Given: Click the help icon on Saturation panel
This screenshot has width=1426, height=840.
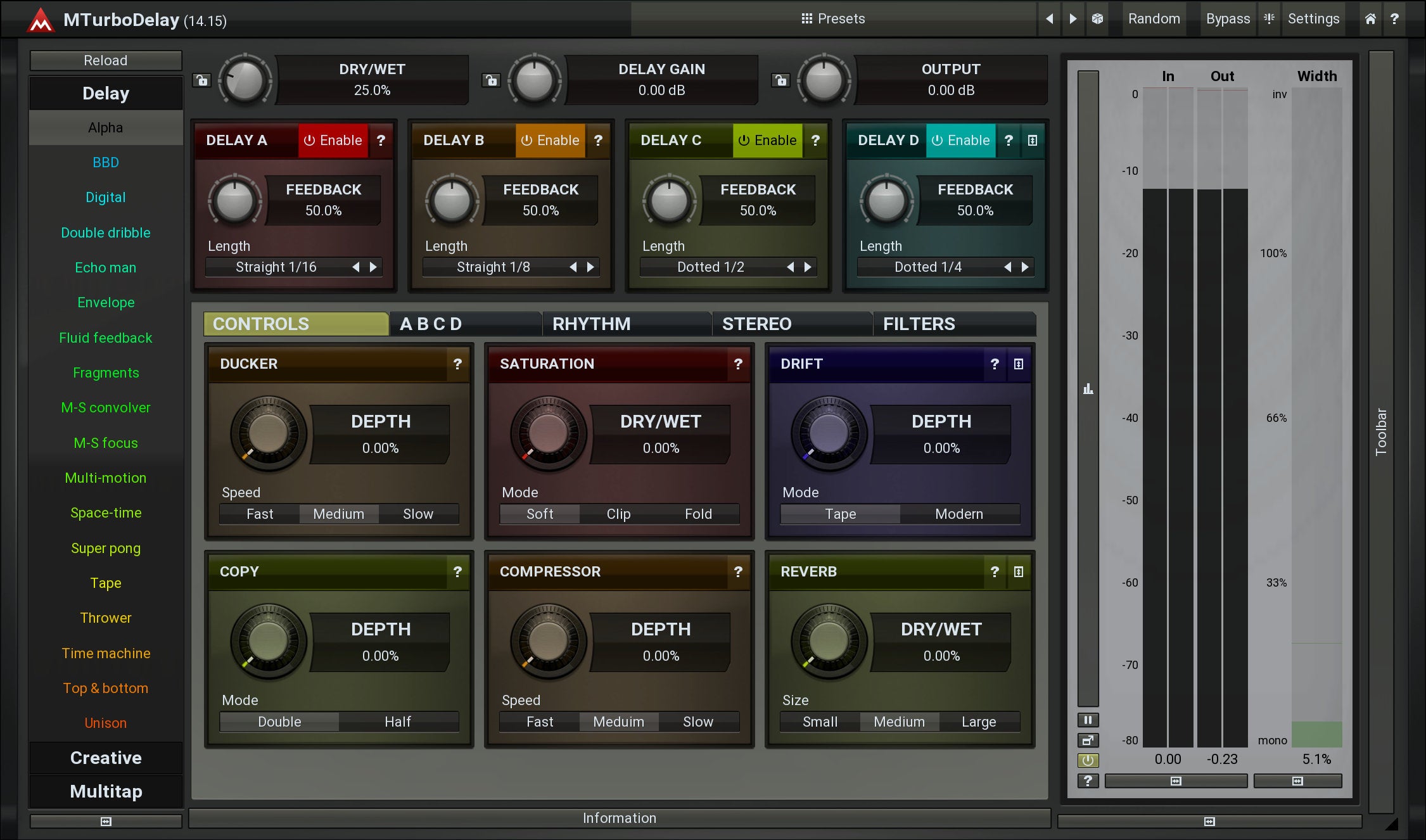Looking at the screenshot, I should click(738, 364).
